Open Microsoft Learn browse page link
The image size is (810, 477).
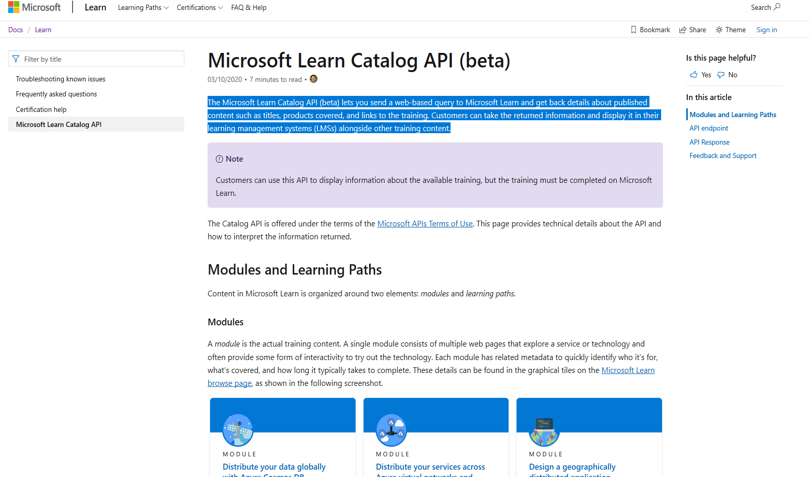pyautogui.click(x=628, y=370)
